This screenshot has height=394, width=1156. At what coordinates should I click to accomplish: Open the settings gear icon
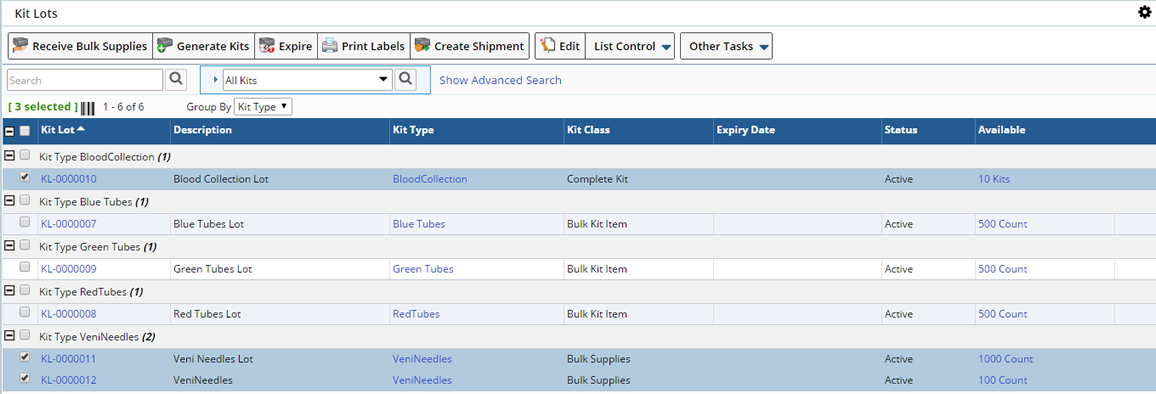(1144, 12)
